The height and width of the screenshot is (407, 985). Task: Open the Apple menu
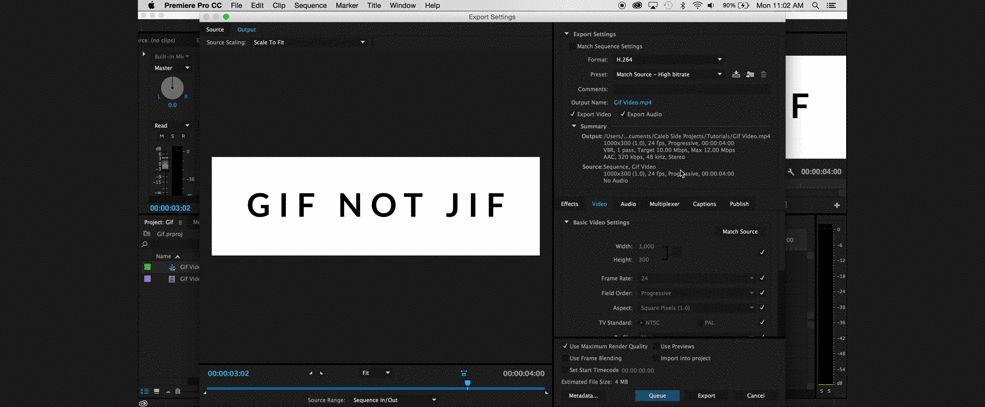(x=151, y=5)
